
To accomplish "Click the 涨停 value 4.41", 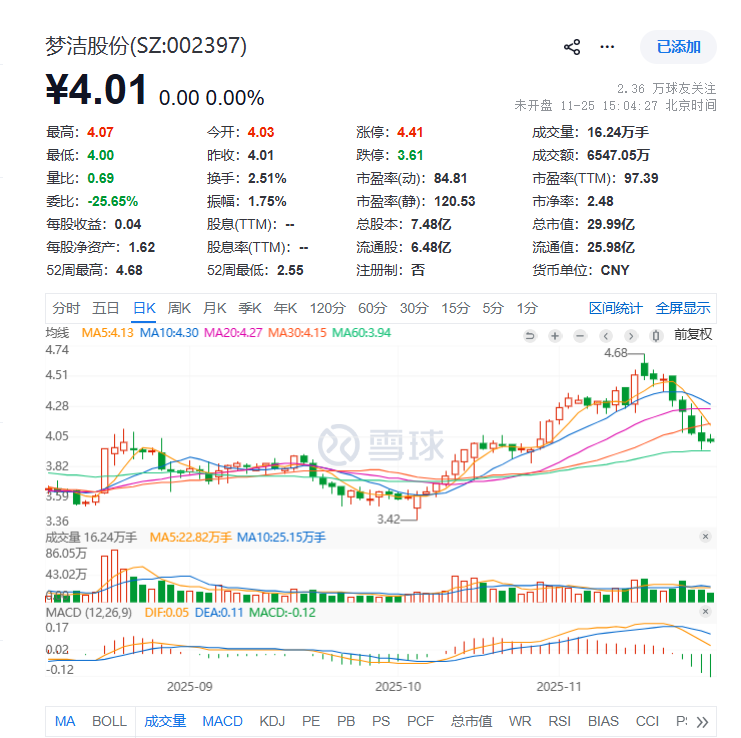I will (x=410, y=132).
